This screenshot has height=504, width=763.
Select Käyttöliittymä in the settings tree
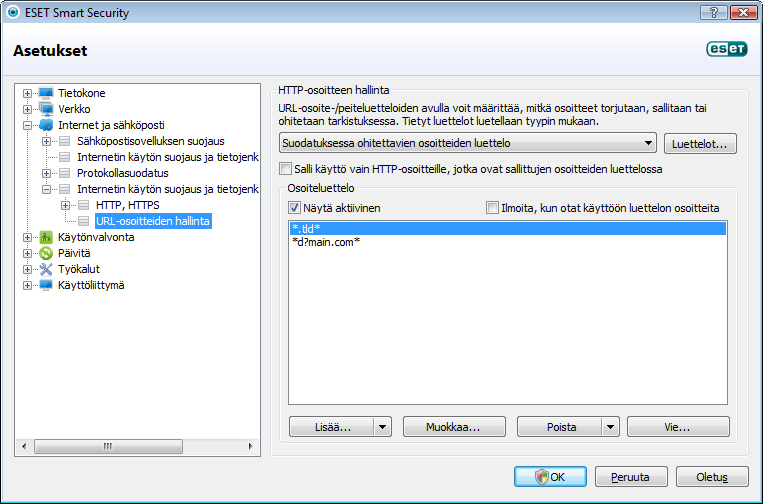coord(91,285)
